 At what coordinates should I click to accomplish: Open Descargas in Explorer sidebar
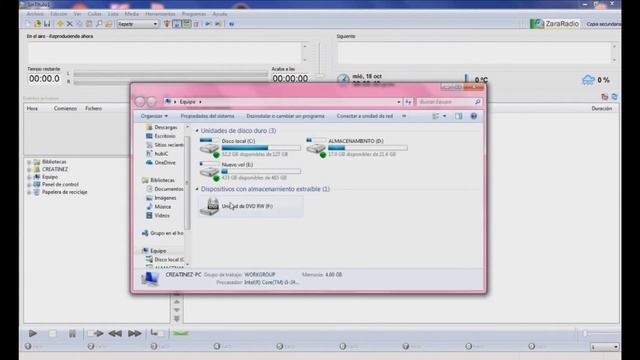pyautogui.click(x=165, y=127)
